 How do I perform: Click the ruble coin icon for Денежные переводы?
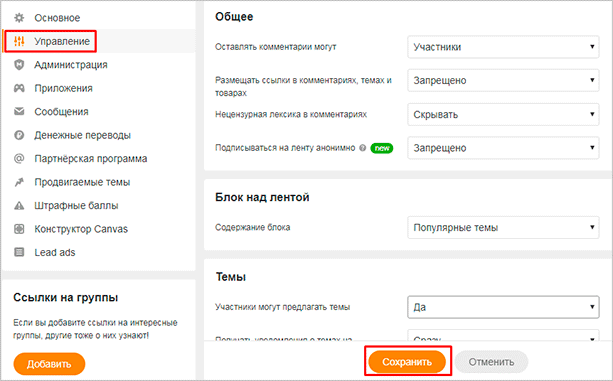click(19, 135)
